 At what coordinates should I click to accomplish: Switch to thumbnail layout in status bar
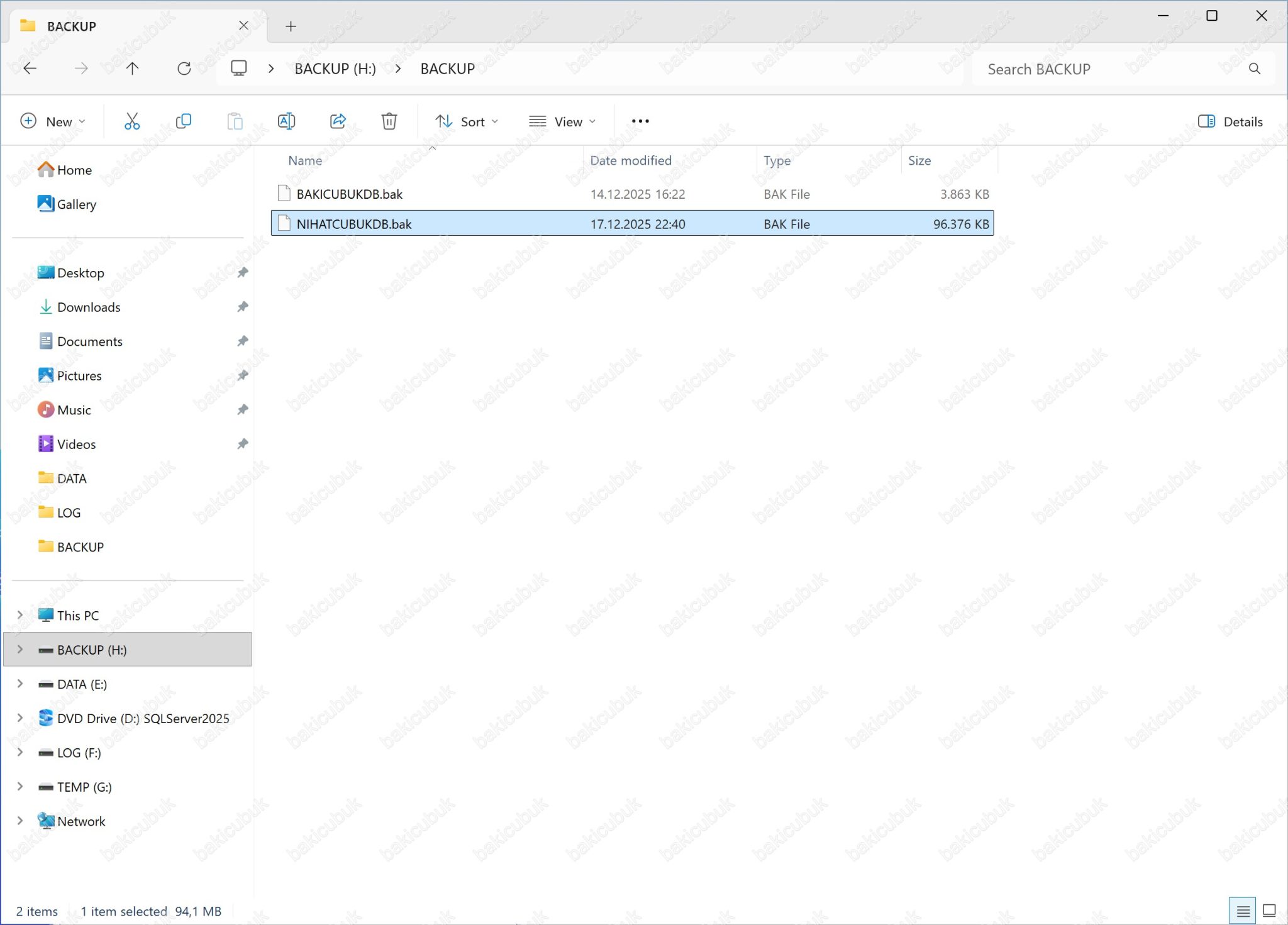1269,910
